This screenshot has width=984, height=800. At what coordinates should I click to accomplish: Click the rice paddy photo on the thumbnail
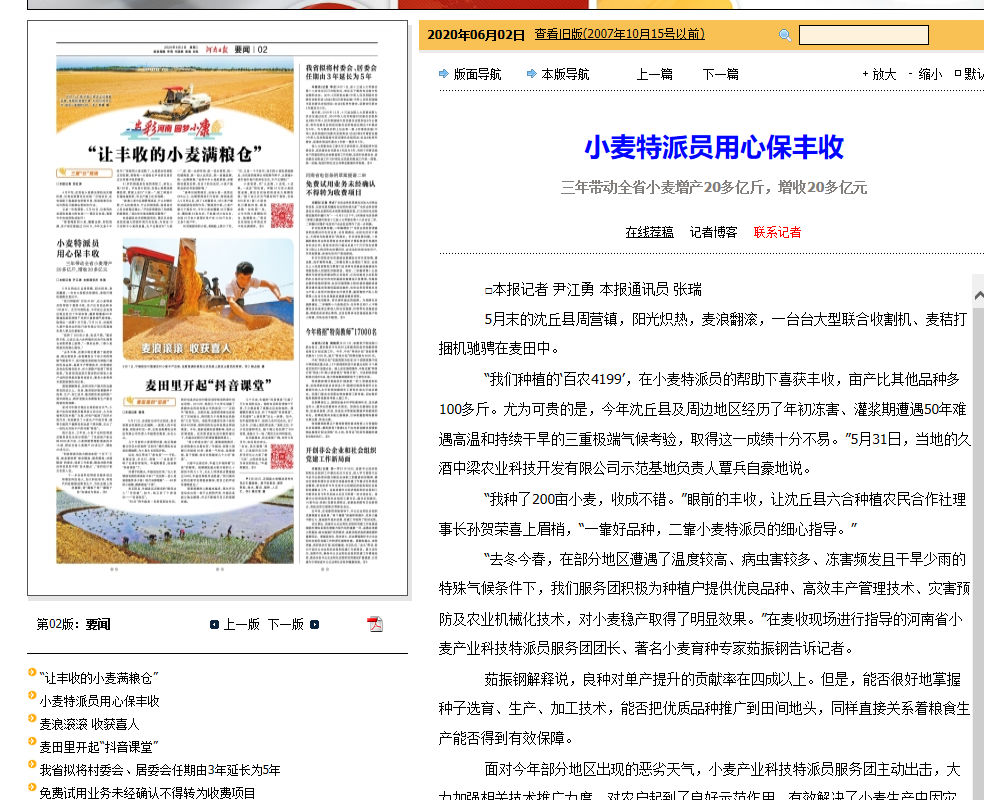coord(174,525)
